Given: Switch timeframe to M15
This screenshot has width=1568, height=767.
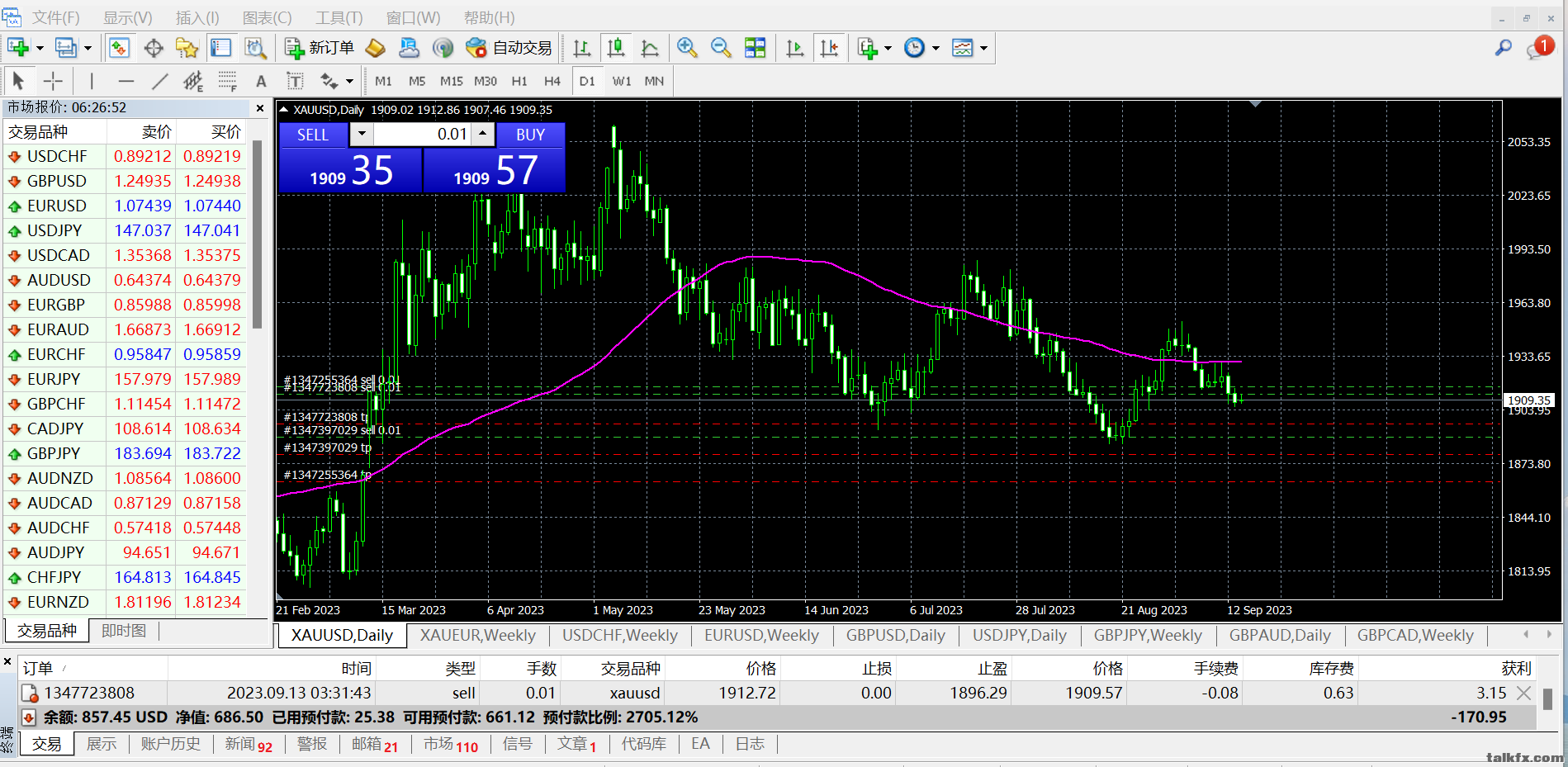Looking at the screenshot, I should point(451,81).
